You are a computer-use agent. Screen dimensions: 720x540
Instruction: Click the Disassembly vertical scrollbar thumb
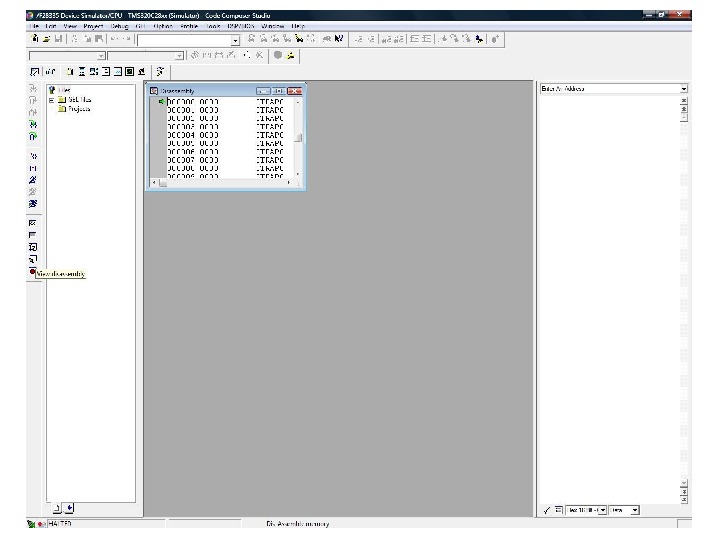[298, 137]
